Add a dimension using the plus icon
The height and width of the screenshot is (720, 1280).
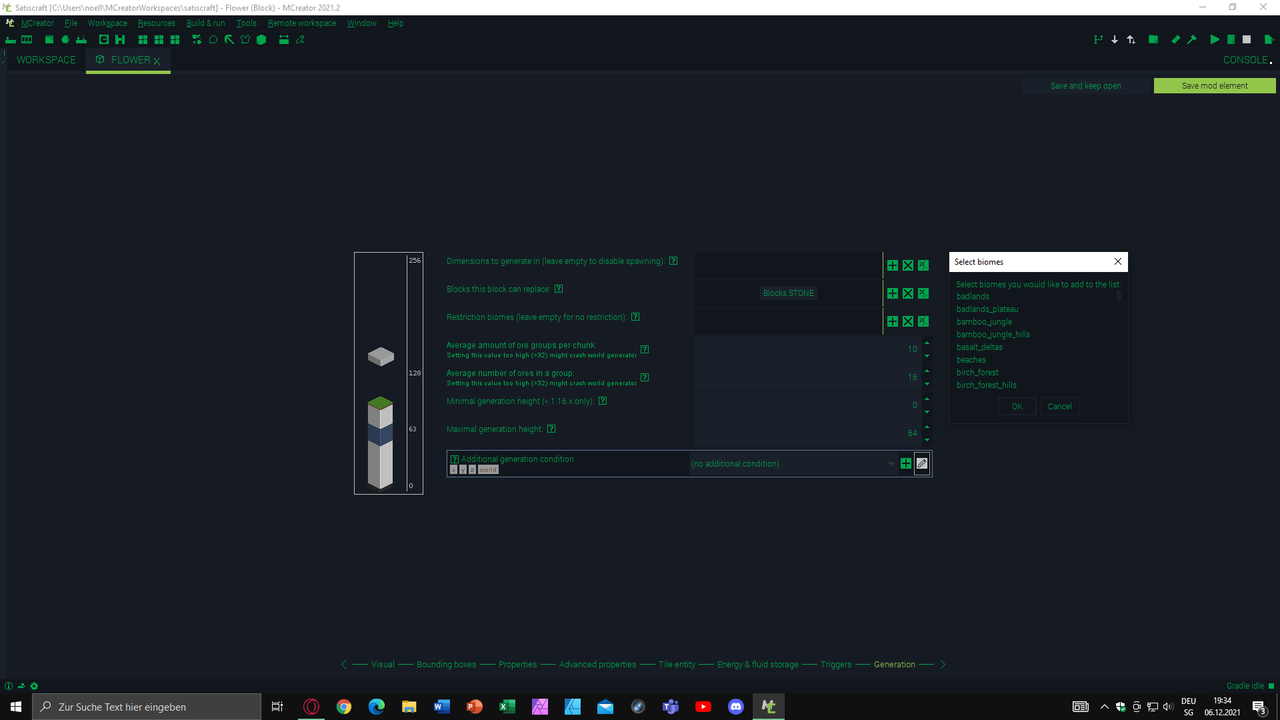(892, 266)
